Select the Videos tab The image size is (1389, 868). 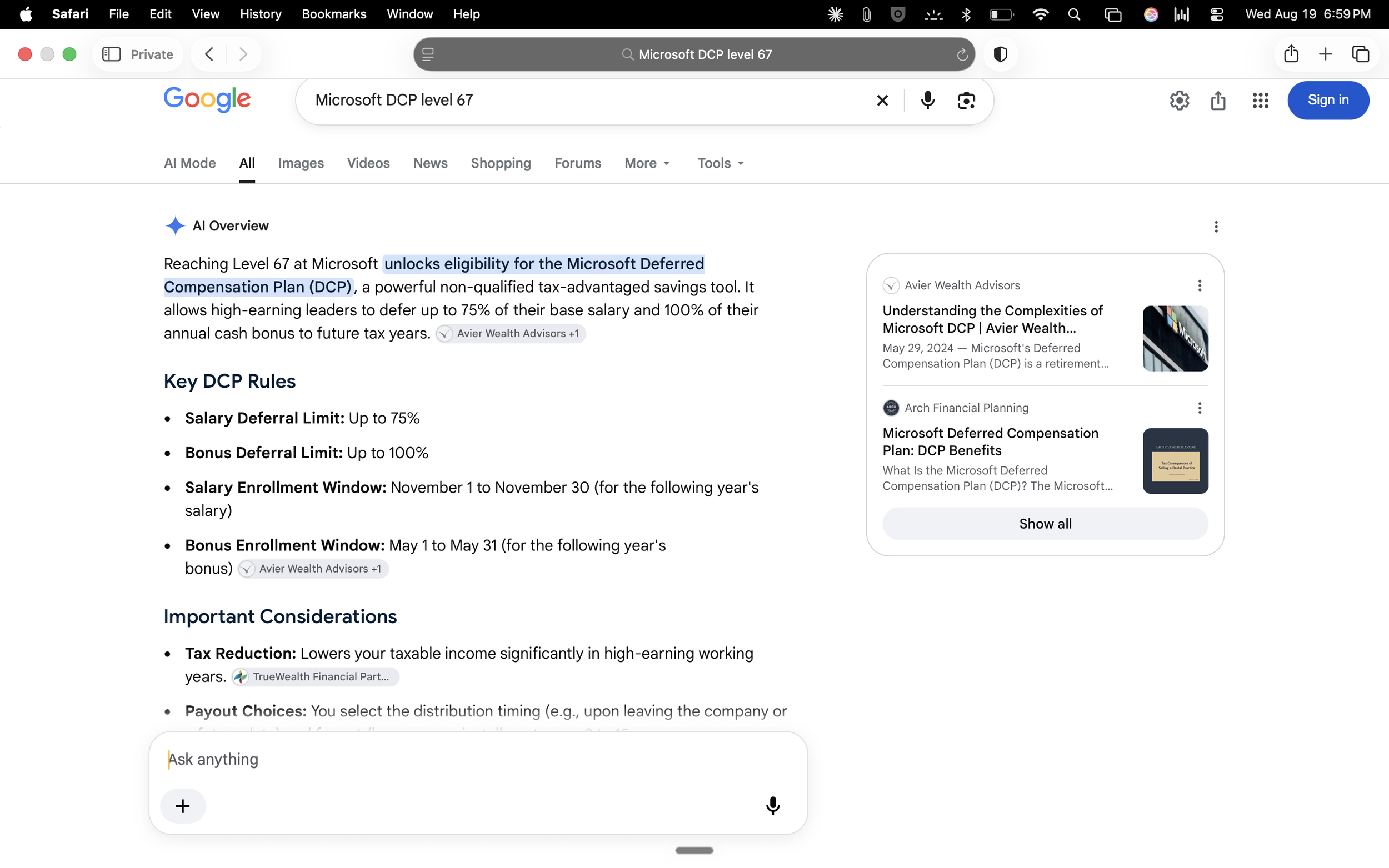[368, 163]
